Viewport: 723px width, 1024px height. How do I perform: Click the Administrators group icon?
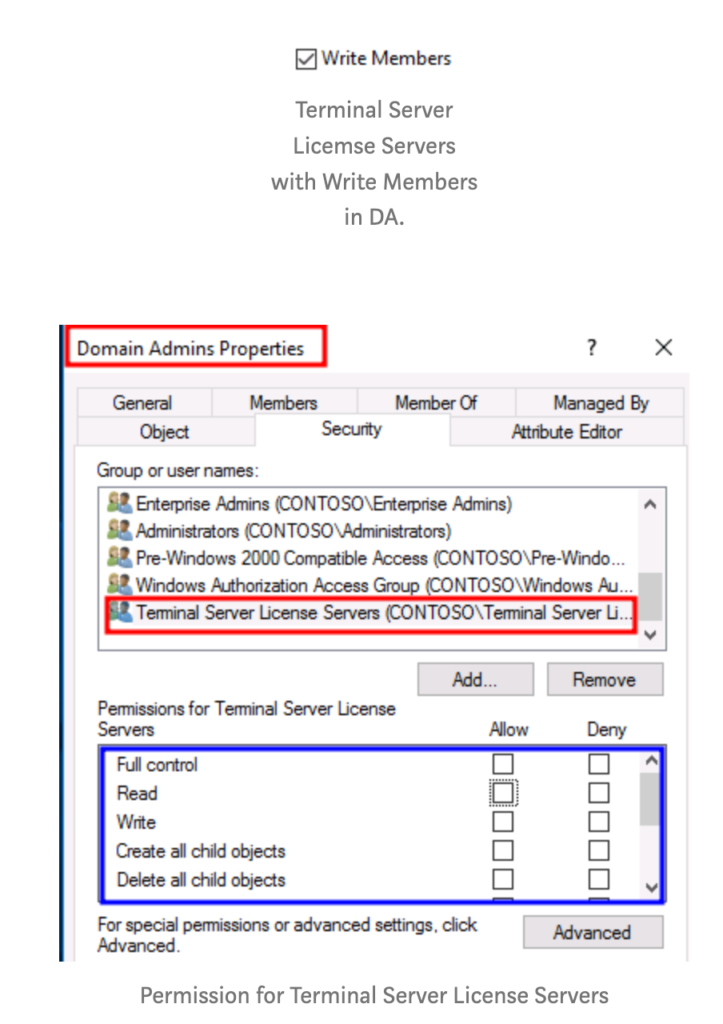120,531
